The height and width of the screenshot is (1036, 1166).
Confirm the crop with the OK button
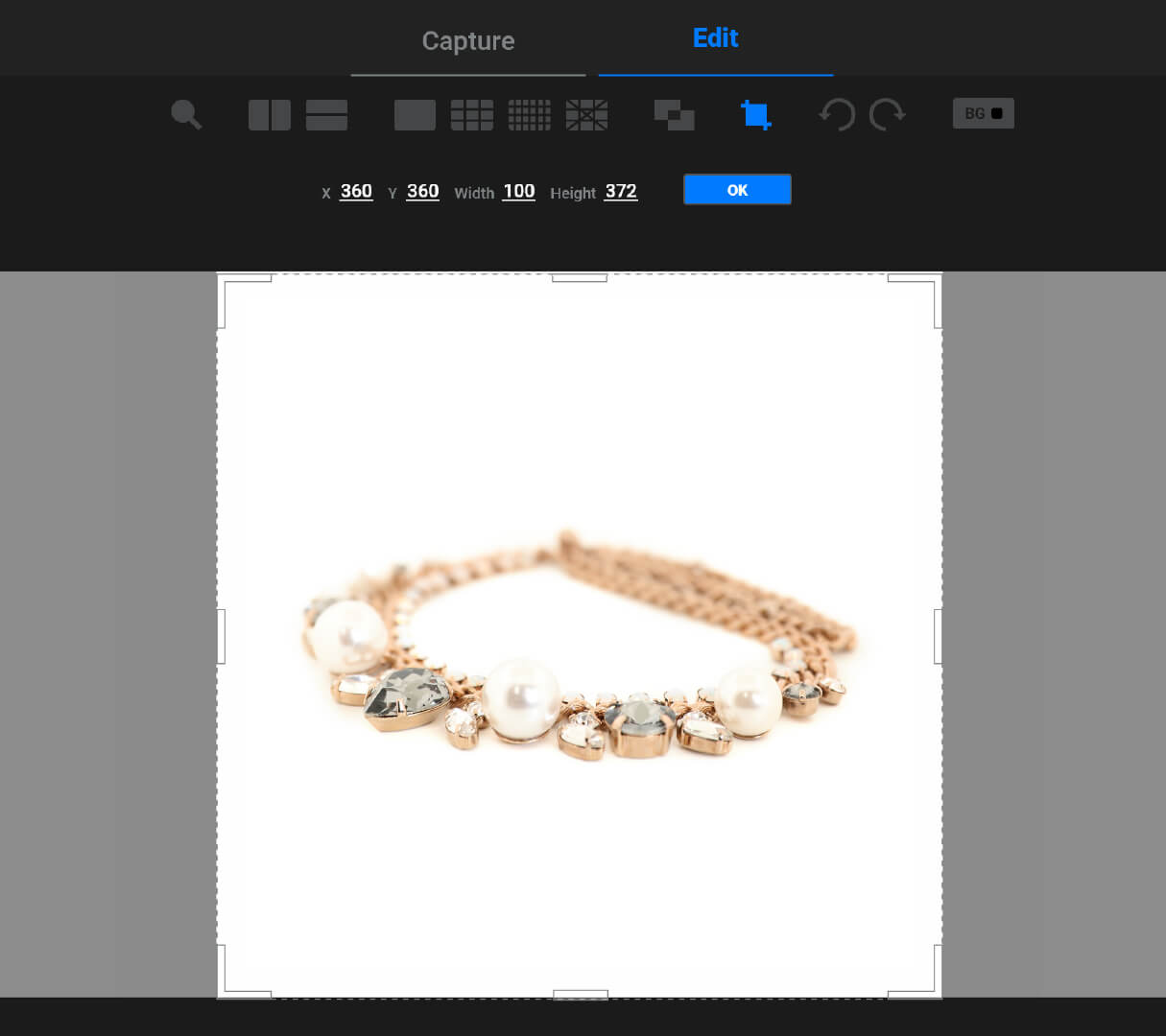pos(737,190)
